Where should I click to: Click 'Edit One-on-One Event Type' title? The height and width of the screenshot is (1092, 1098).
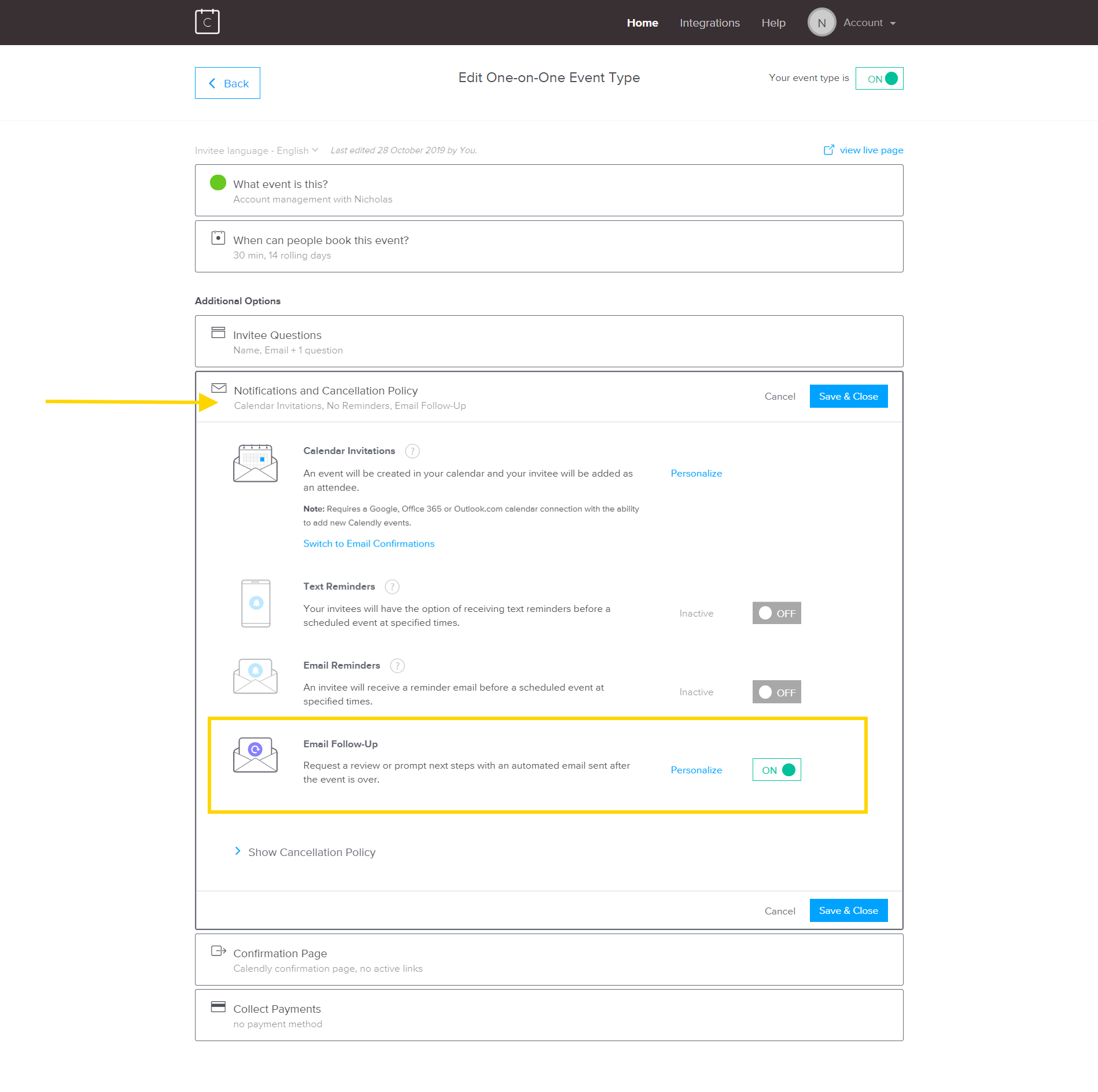click(x=549, y=78)
